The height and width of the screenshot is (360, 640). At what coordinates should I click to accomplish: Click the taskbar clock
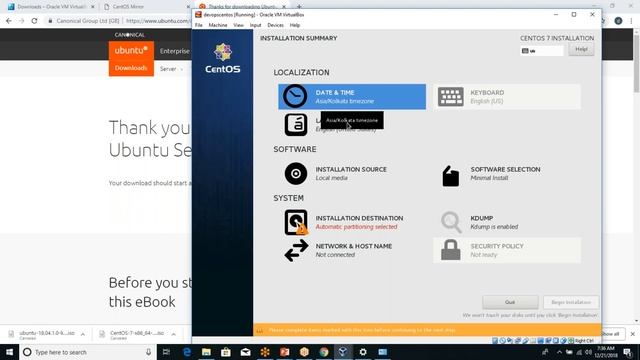(606, 352)
